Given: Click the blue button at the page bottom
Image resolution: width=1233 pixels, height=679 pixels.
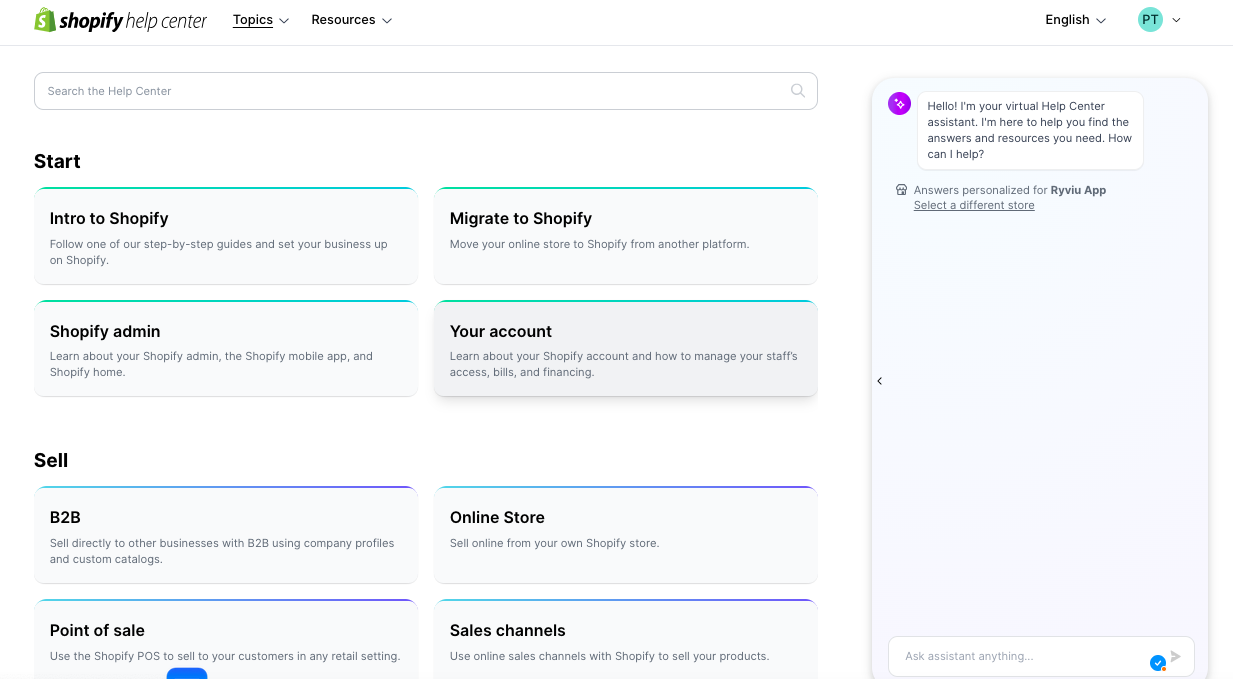Looking at the screenshot, I should pos(187,673).
